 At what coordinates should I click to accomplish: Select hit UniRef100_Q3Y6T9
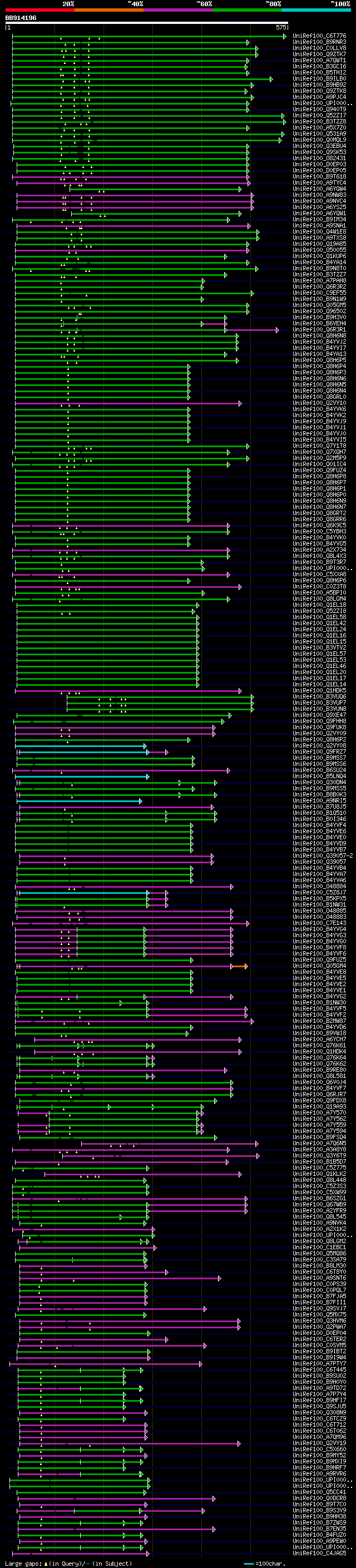click(319, 1156)
